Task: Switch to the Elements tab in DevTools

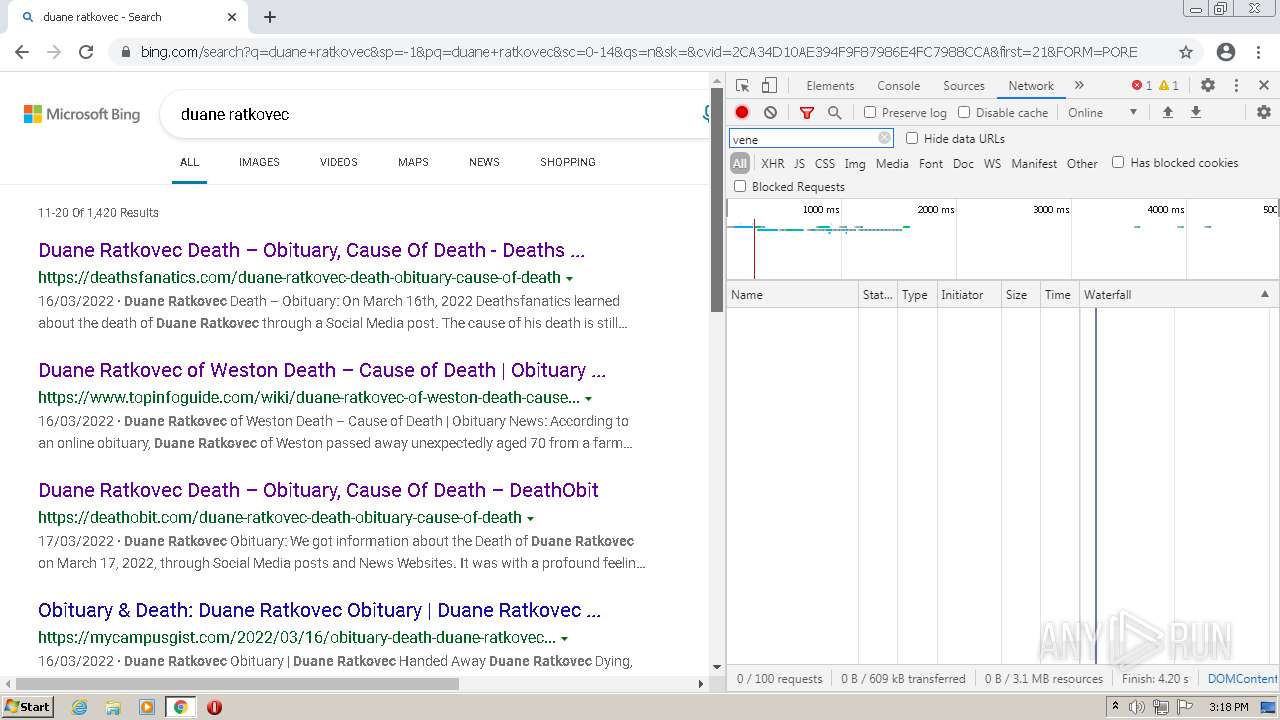Action: coord(830,86)
